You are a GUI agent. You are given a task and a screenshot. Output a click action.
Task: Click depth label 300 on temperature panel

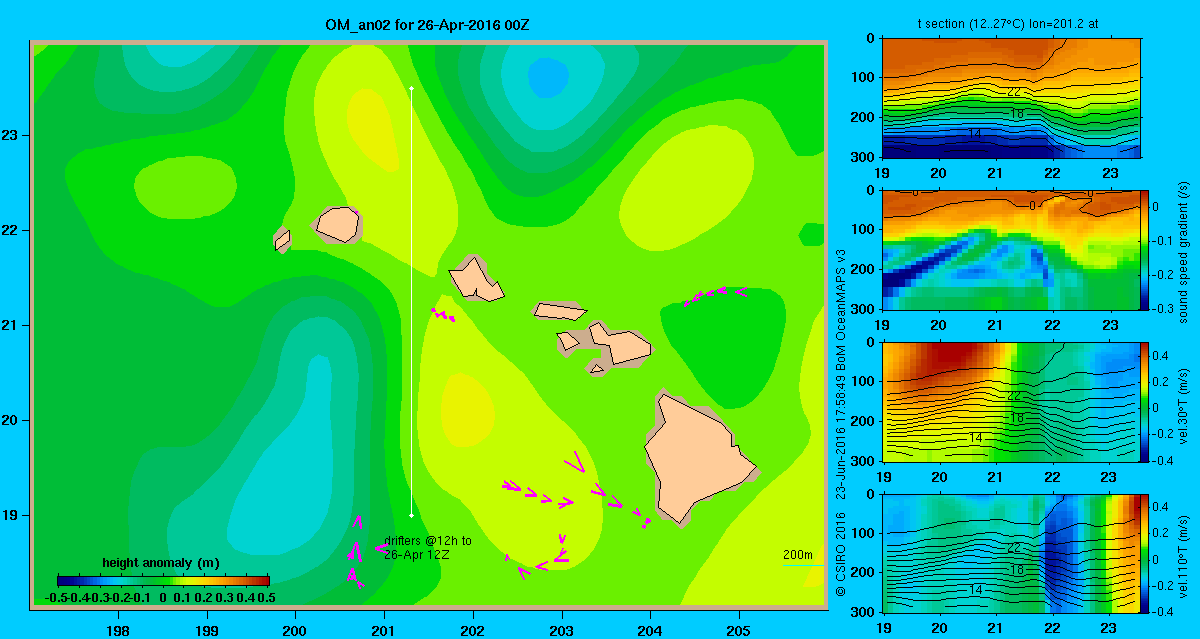tap(864, 157)
